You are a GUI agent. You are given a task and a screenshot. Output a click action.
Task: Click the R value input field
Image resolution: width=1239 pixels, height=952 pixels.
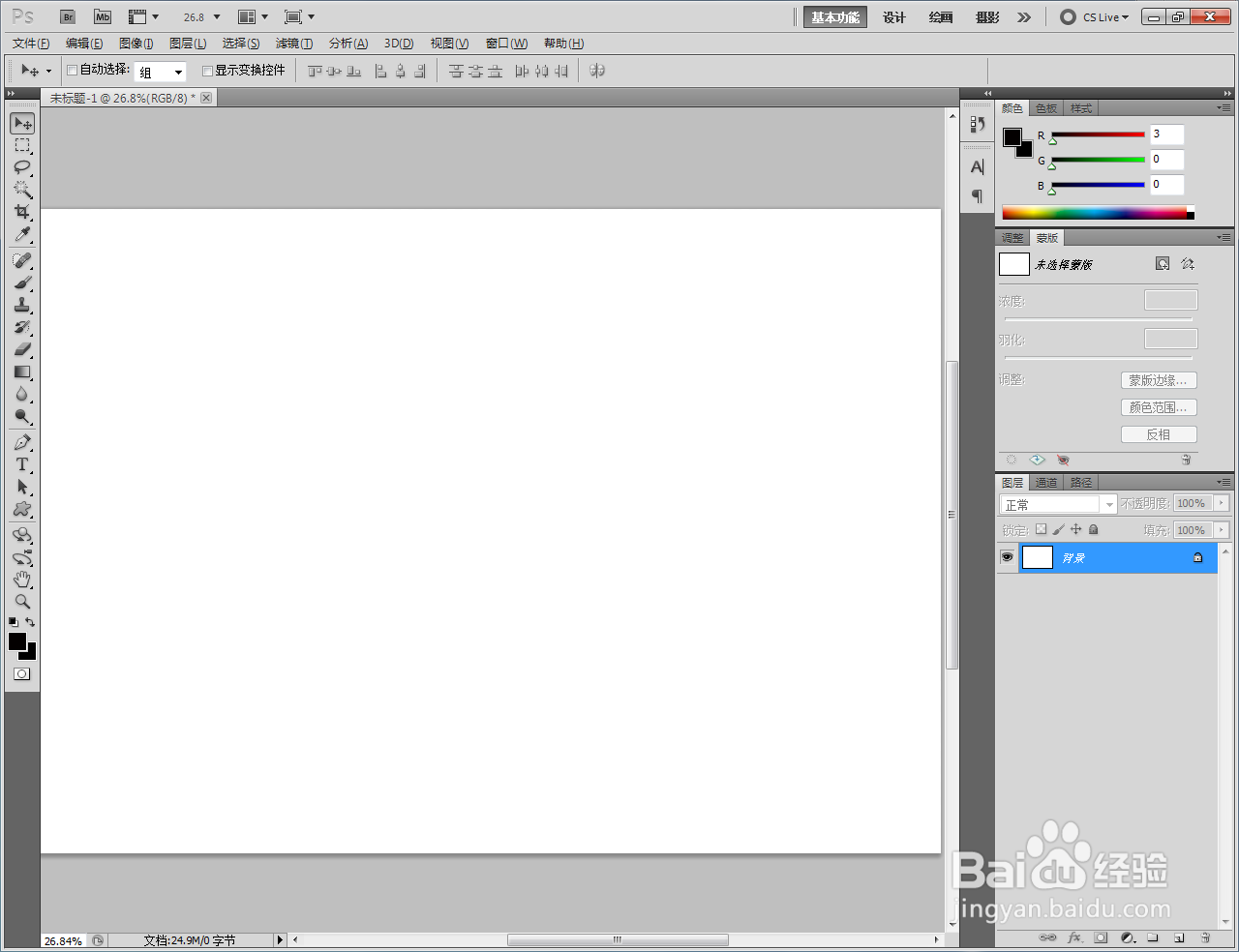point(1166,134)
